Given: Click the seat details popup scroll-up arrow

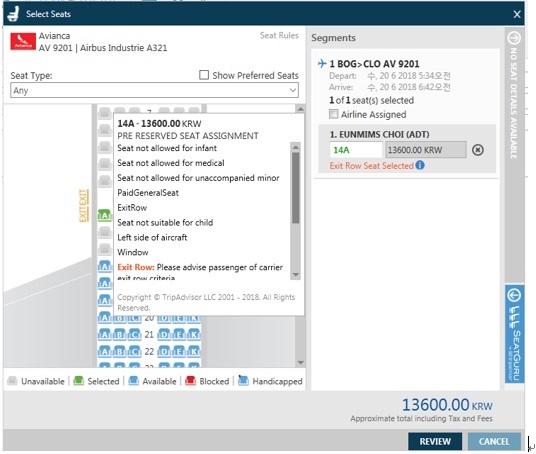Looking at the screenshot, I should pos(296,147).
